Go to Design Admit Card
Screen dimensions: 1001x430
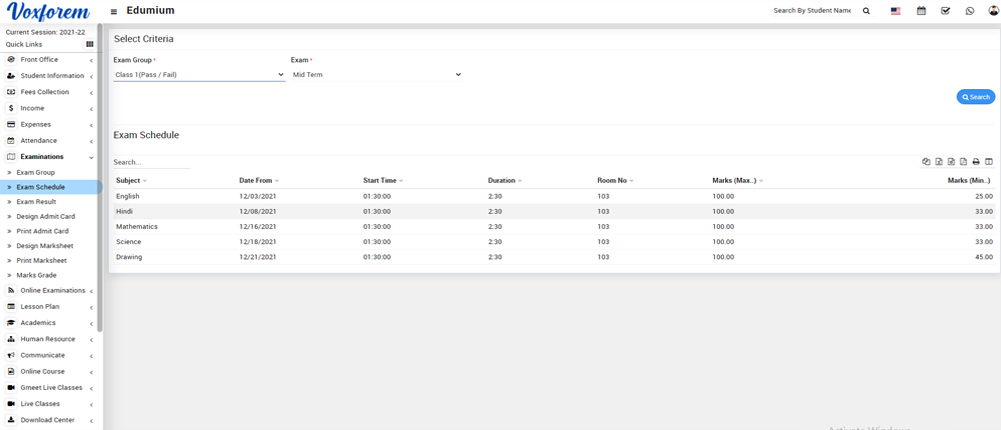coord(45,216)
